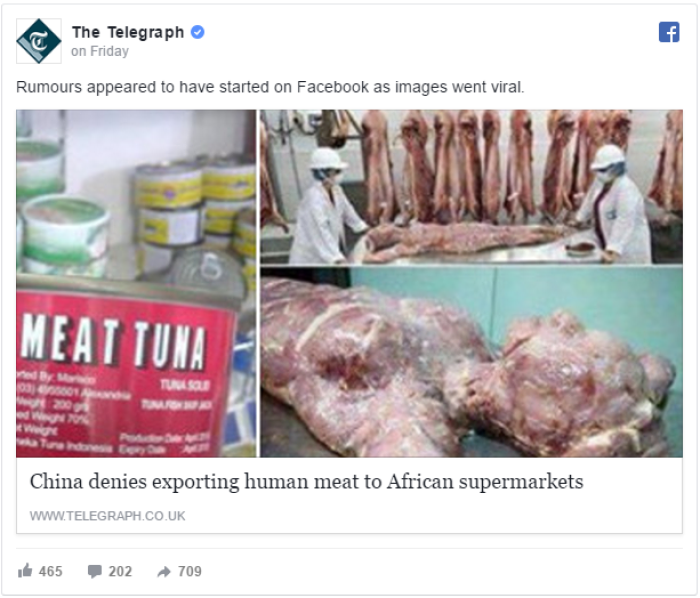Image resolution: width=700 pixels, height=598 pixels.
Task: Click the WWW.TELEGRAPH.CO.UK source link
Action: coord(108,516)
